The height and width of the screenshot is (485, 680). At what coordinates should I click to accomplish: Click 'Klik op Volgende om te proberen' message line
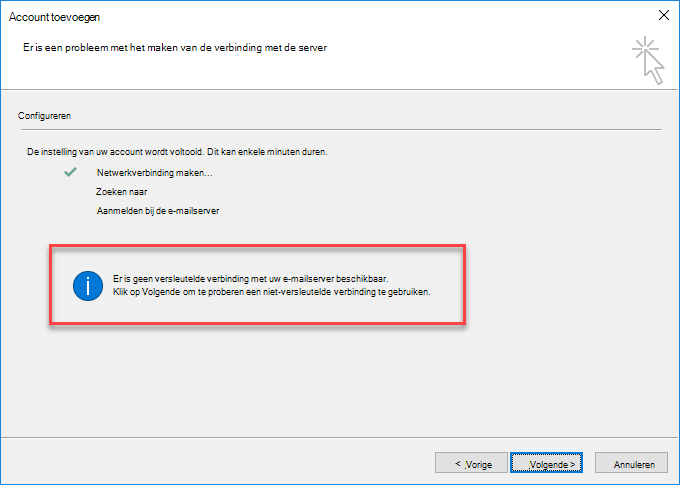pos(271,292)
